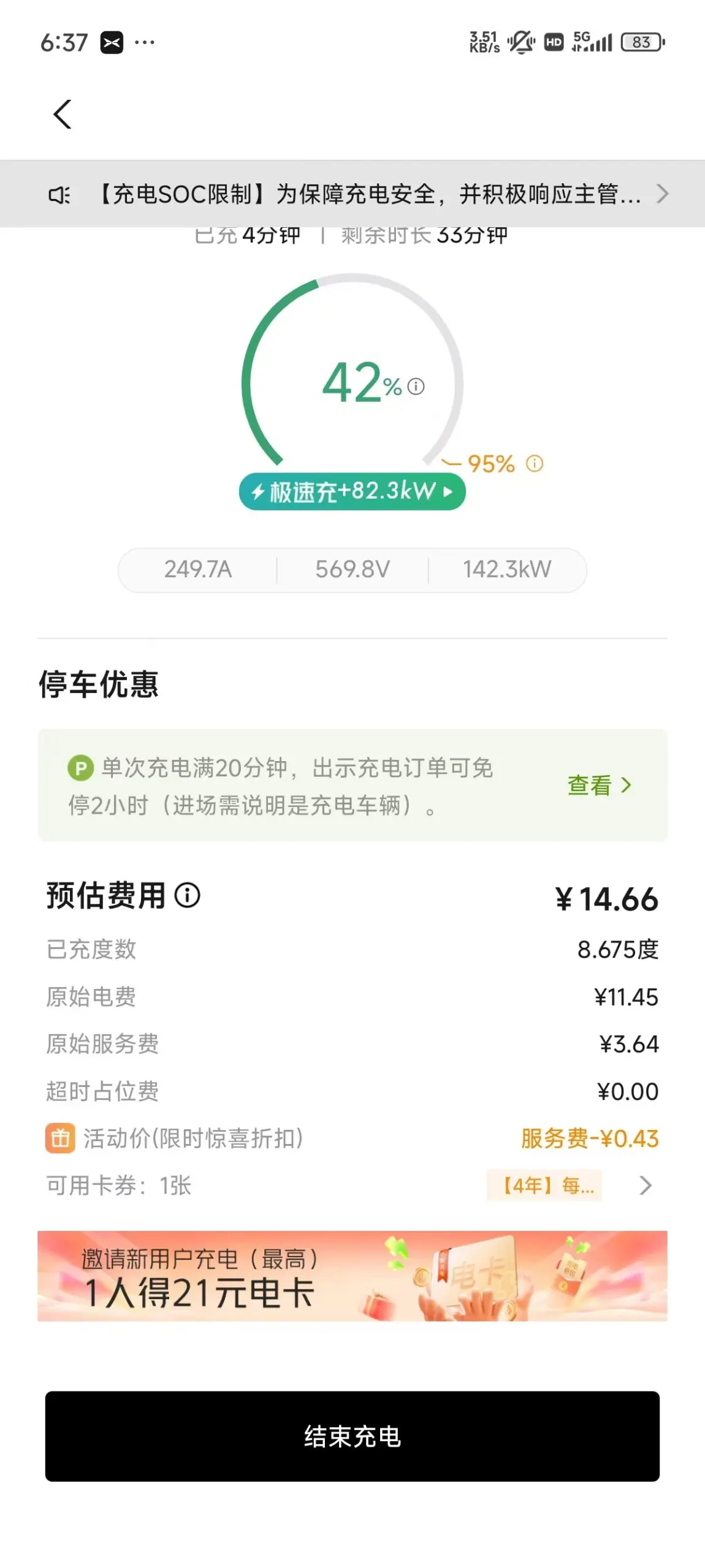
Task: Tap the info icon next to 95% limit
Action: tap(535, 463)
